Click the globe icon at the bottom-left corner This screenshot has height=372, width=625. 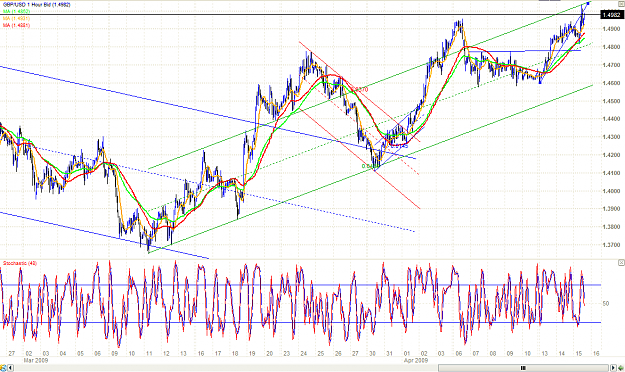pyautogui.click(x=4, y=368)
